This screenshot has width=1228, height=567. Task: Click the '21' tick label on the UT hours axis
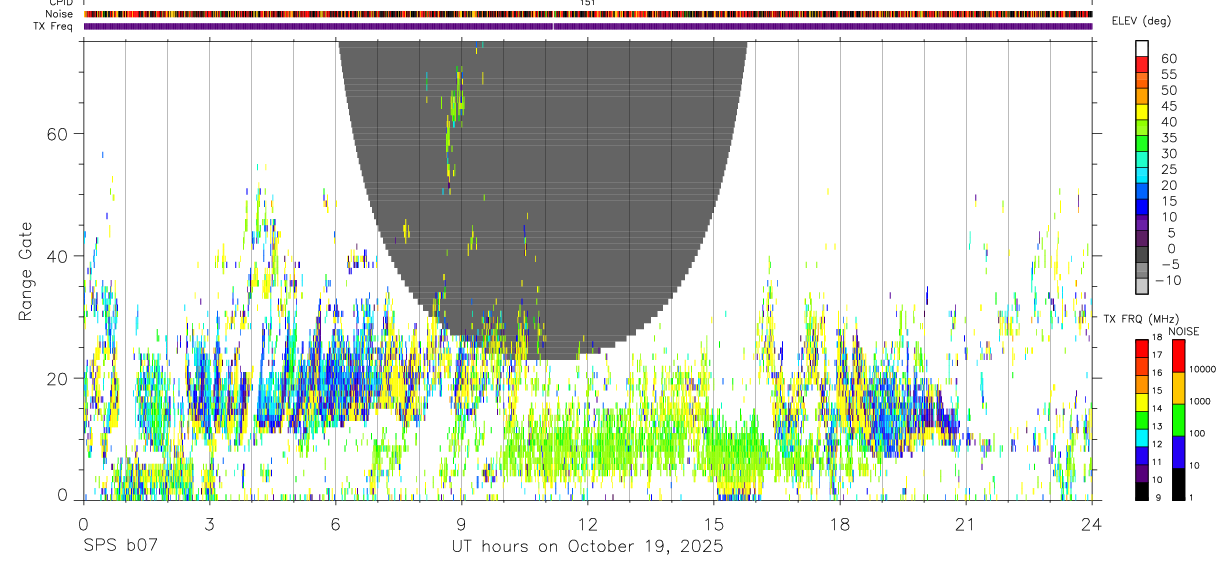(x=965, y=524)
